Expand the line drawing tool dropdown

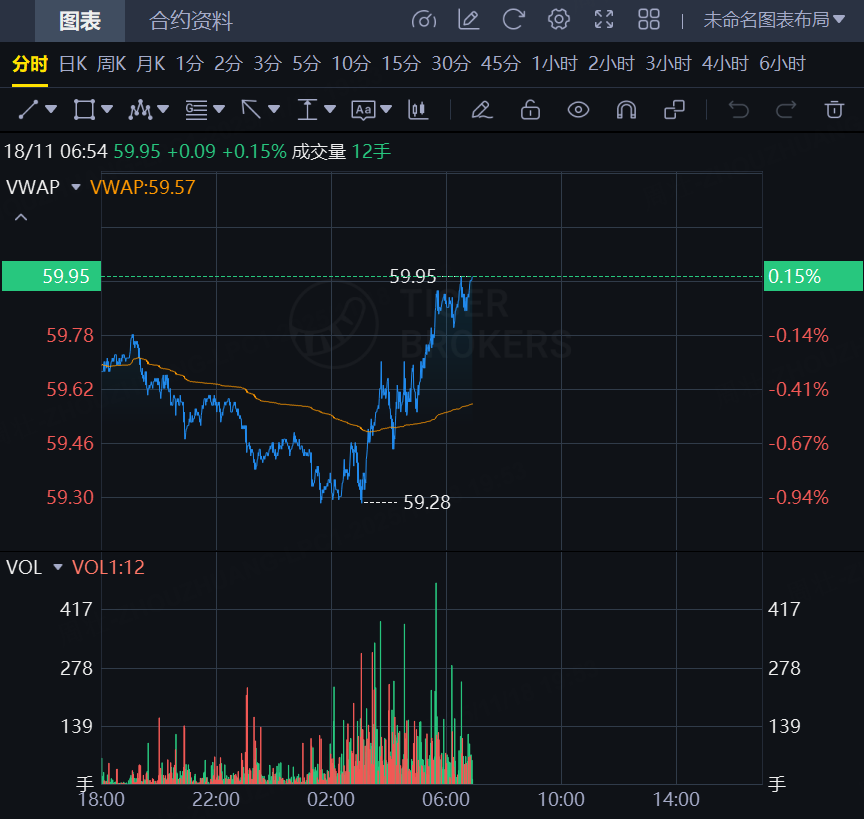[51, 109]
